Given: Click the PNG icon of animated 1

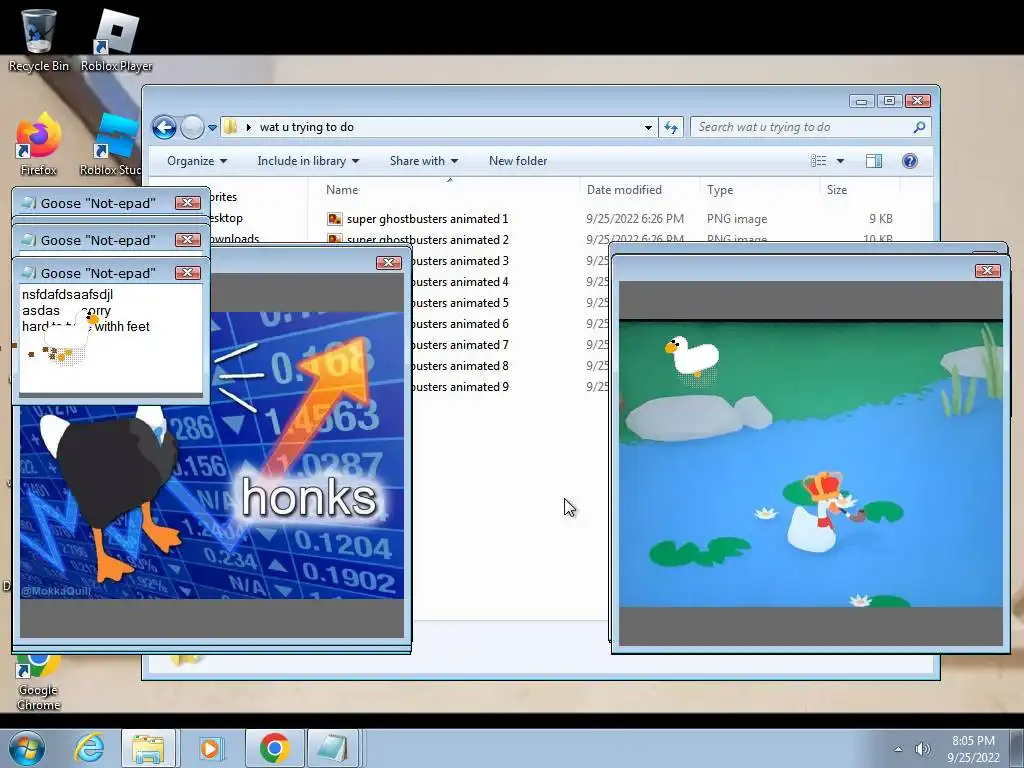Looking at the screenshot, I should pyautogui.click(x=335, y=219).
